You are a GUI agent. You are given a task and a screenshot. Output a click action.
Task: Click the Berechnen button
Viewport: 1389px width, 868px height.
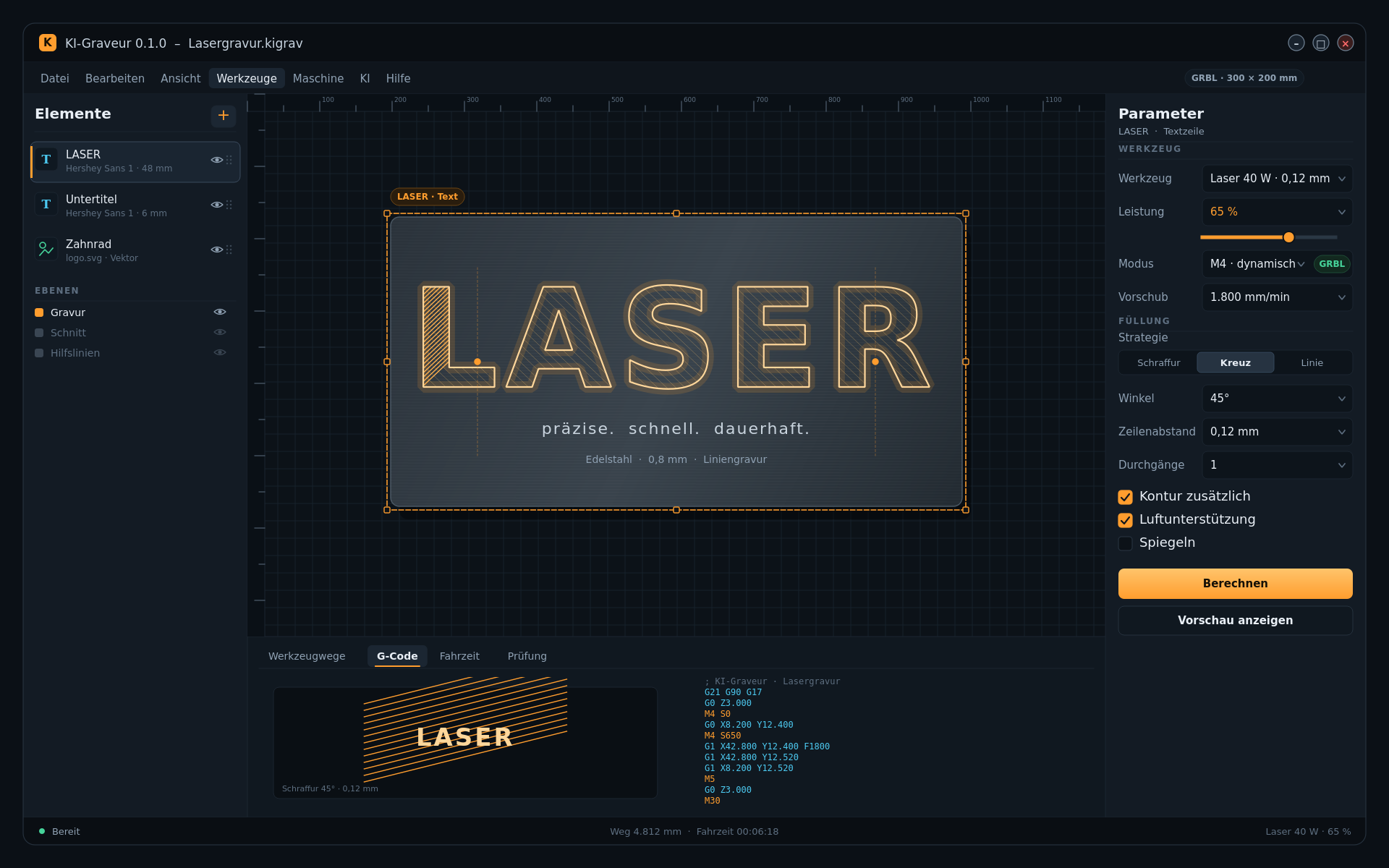pyautogui.click(x=1235, y=584)
